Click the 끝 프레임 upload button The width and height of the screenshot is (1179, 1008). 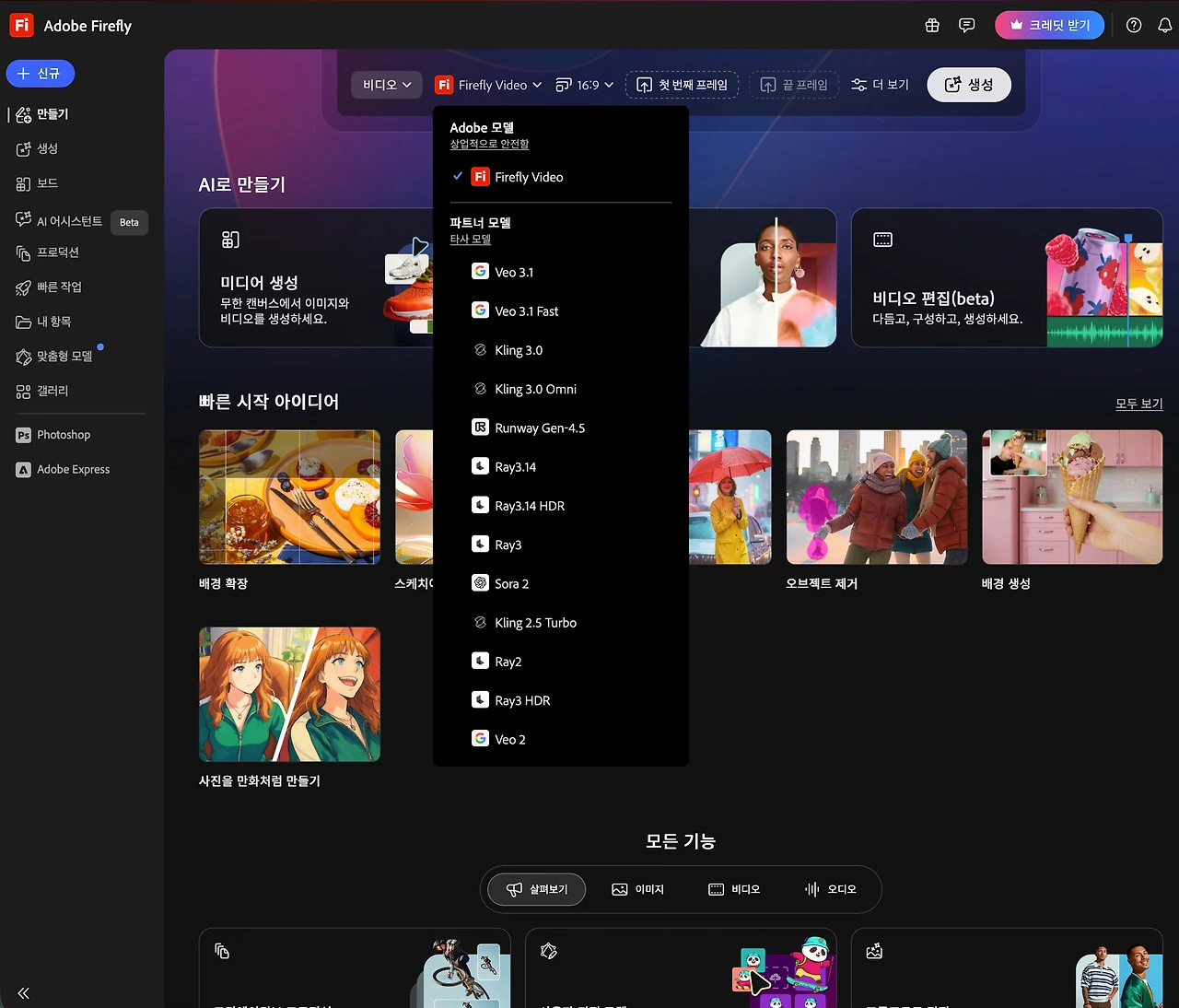794,85
